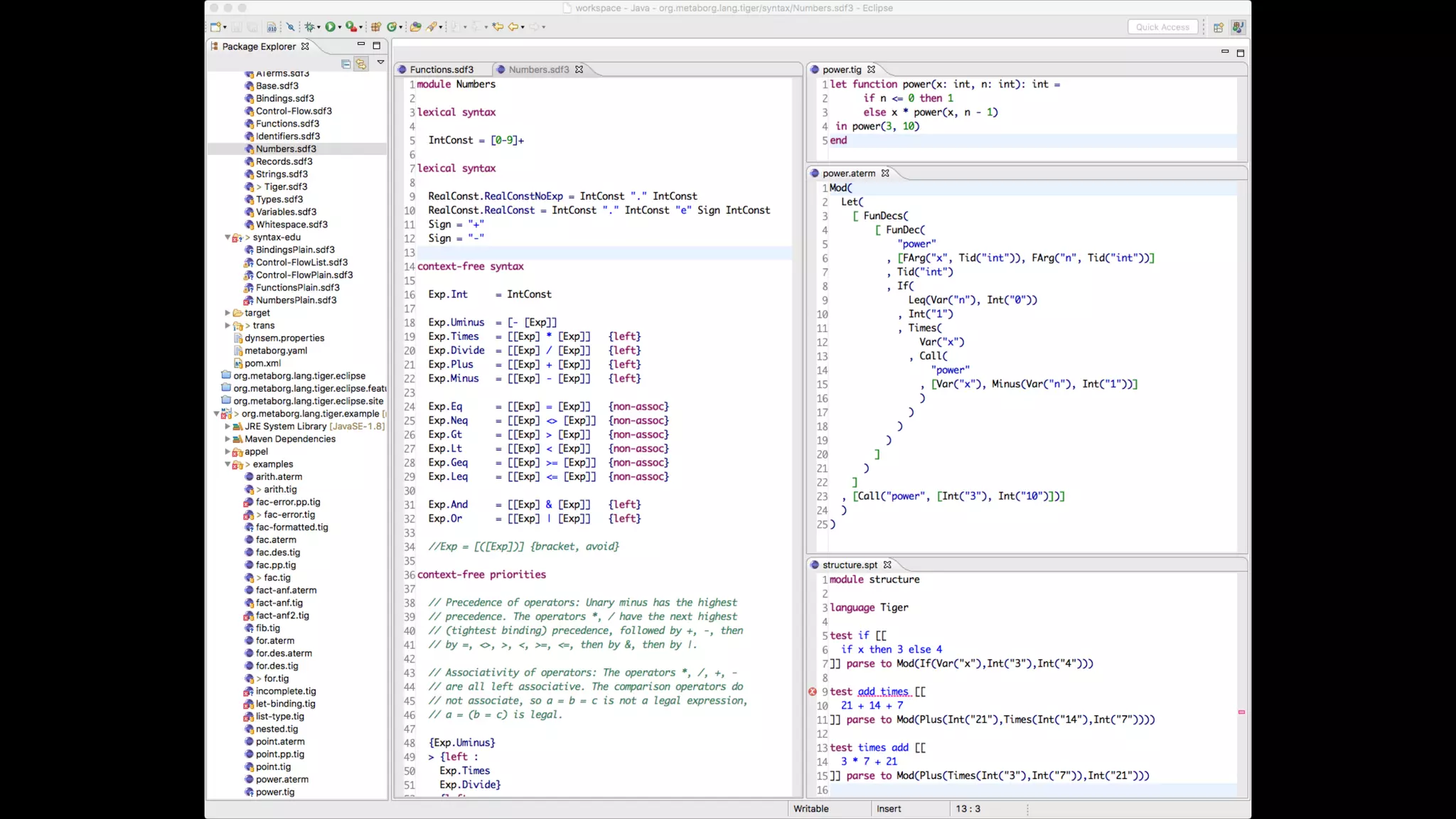Click the red error marker on line 9
Viewport: 1456px width, 819px height.
tap(813, 692)
